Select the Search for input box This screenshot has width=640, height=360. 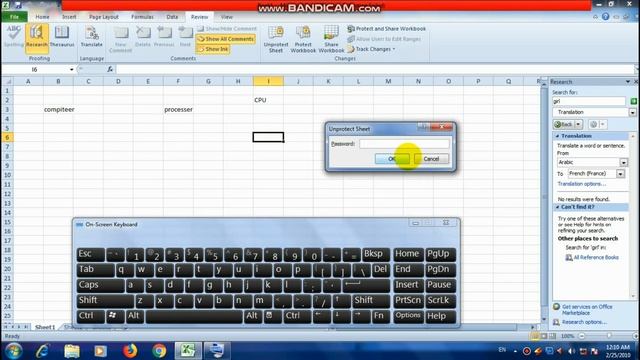pos(589,101)
